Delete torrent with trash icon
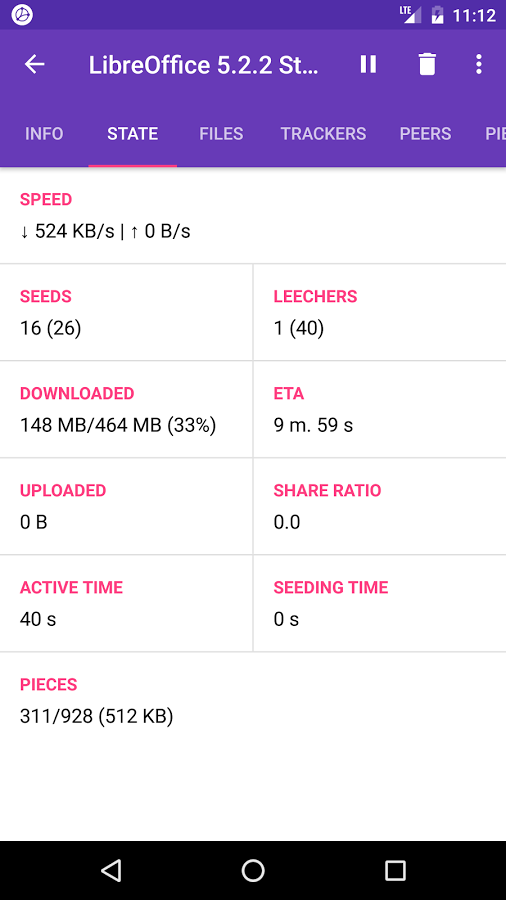The width and height of the screenshot is (506, 900). (x=427, y=64)
